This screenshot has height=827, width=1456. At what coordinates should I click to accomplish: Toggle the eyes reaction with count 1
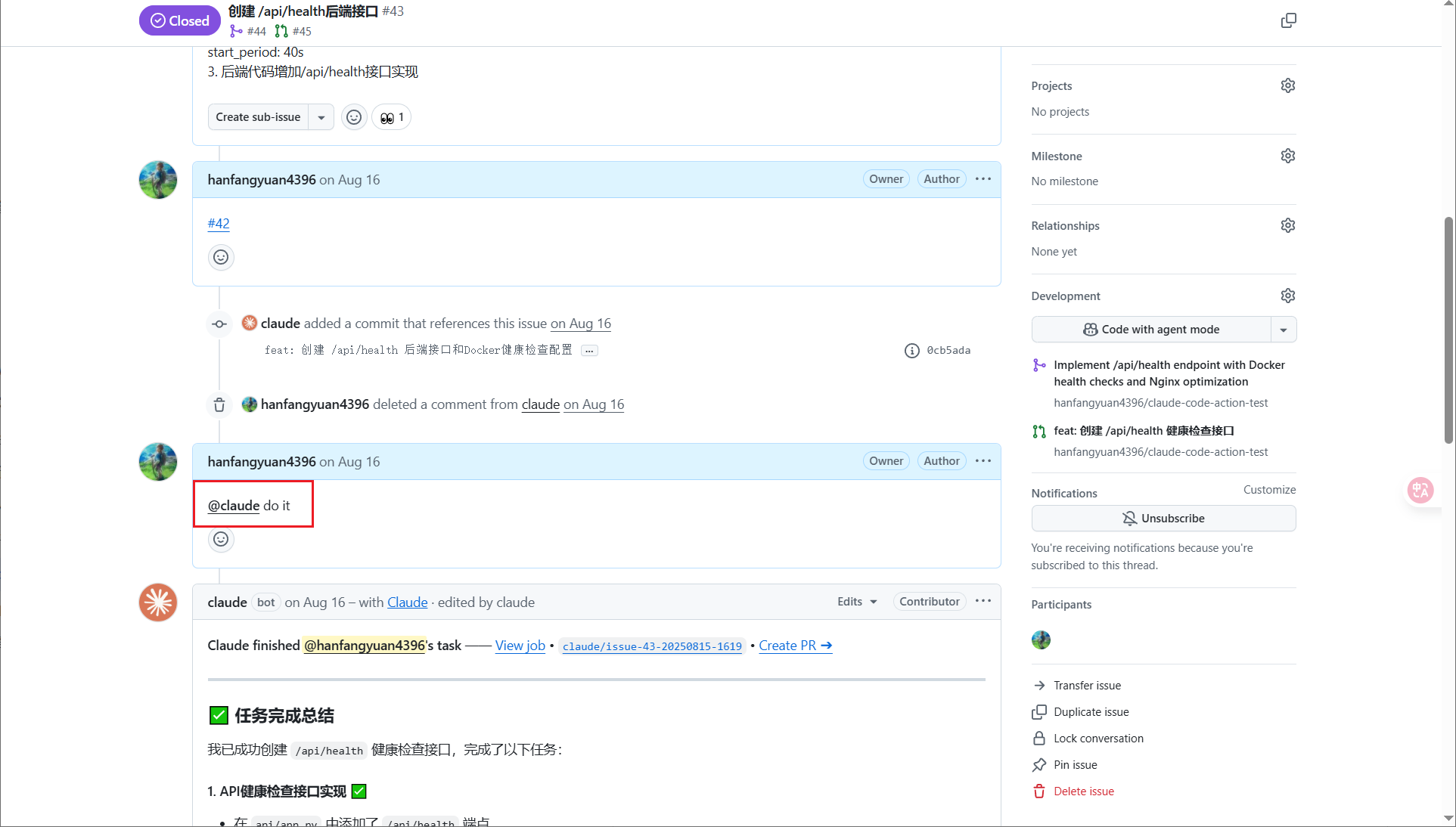click(x=391, y=117)
